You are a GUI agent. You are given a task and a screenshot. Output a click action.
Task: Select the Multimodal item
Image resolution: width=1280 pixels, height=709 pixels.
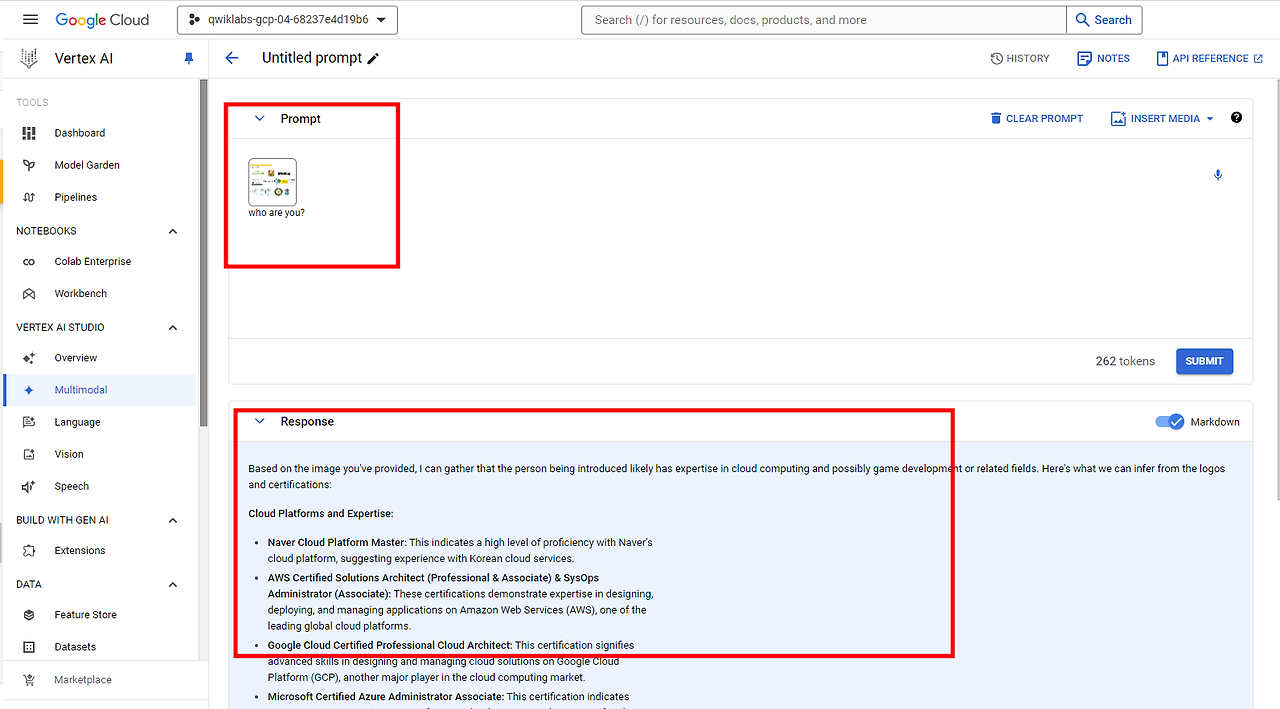tap(100, 390)
